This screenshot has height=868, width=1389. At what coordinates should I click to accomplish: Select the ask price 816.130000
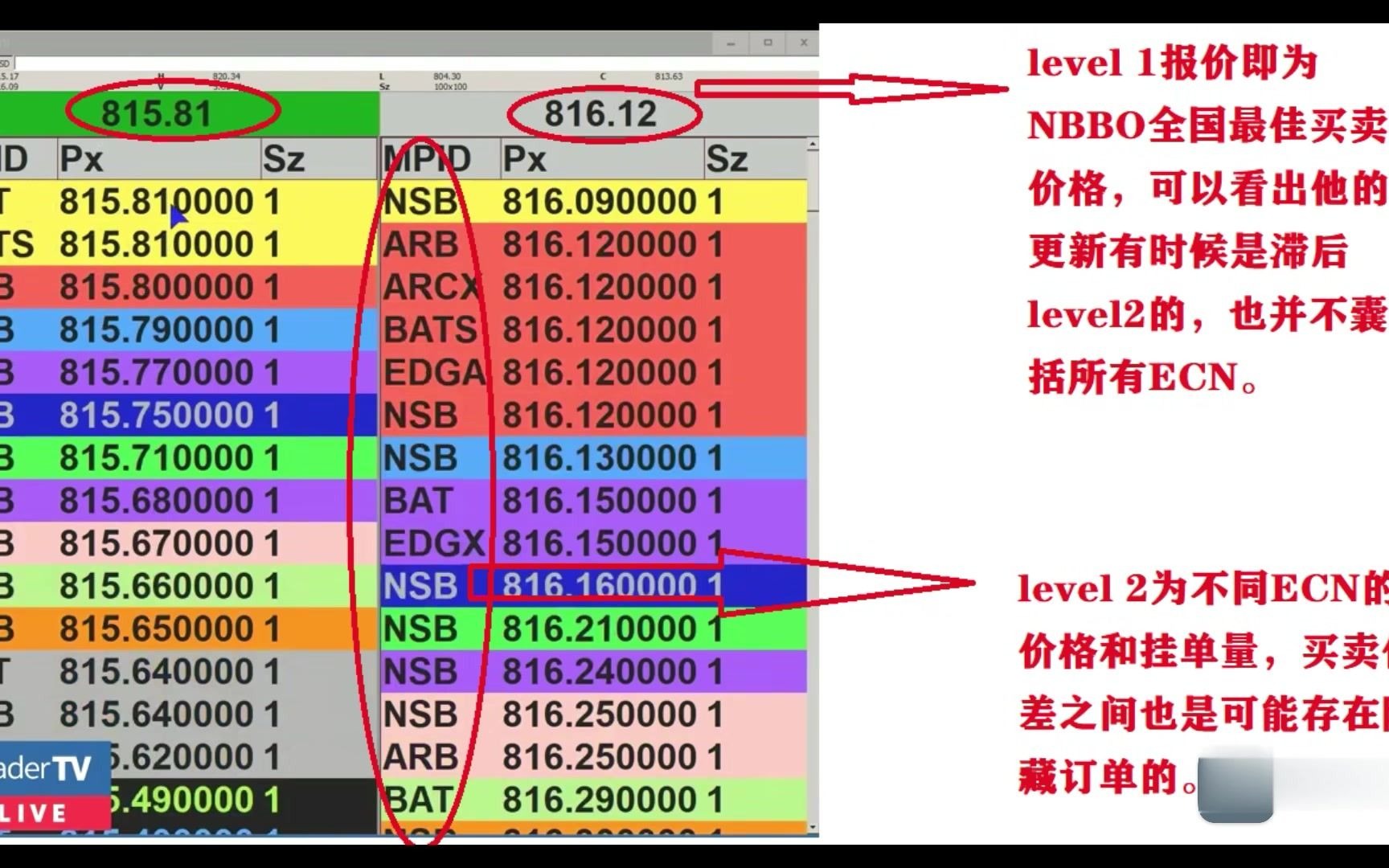(600, 458)
